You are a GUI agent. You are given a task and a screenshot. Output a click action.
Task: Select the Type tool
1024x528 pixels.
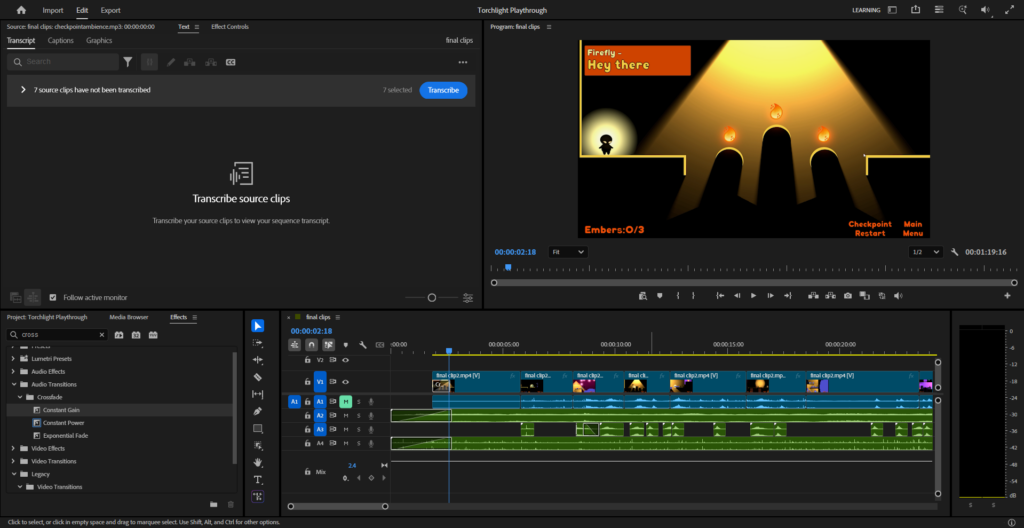pos(257,480)
